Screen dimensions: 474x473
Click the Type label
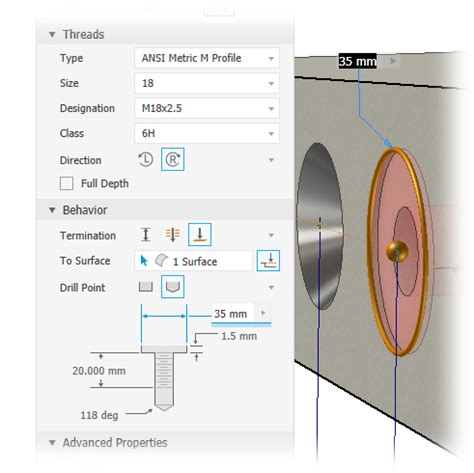(71, 58)
